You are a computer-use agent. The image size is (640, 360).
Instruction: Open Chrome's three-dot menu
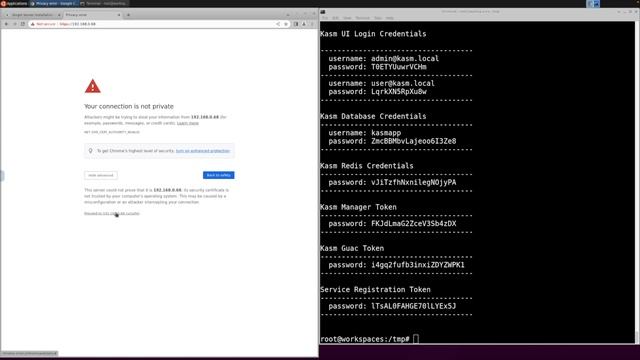312,24
